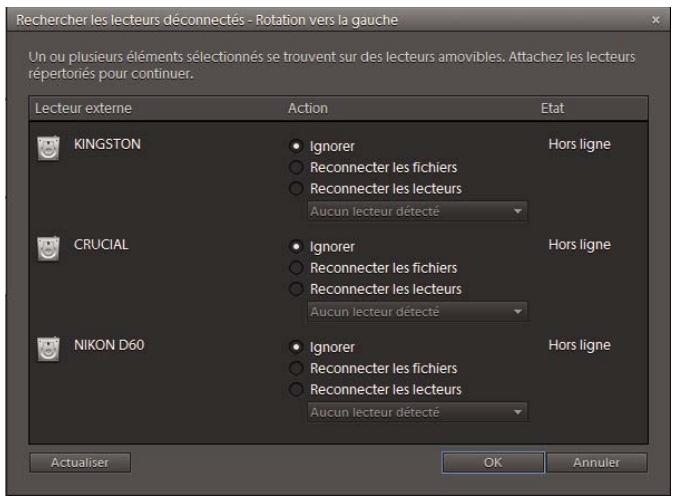Click the Actualiser button
The image size is (678, 498).
[x=80, y=463]
